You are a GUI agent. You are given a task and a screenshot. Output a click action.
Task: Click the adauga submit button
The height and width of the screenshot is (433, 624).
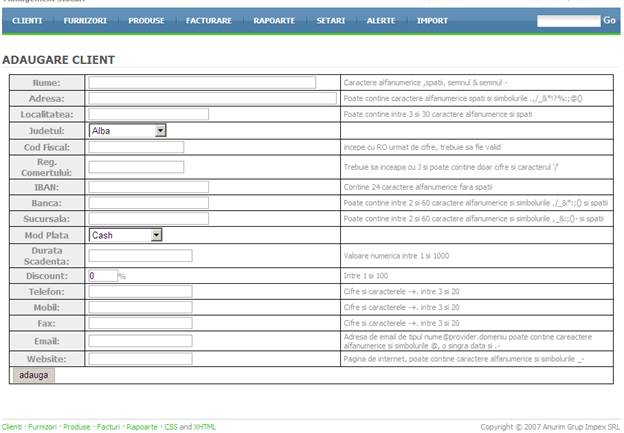click(x=33, y=375)
